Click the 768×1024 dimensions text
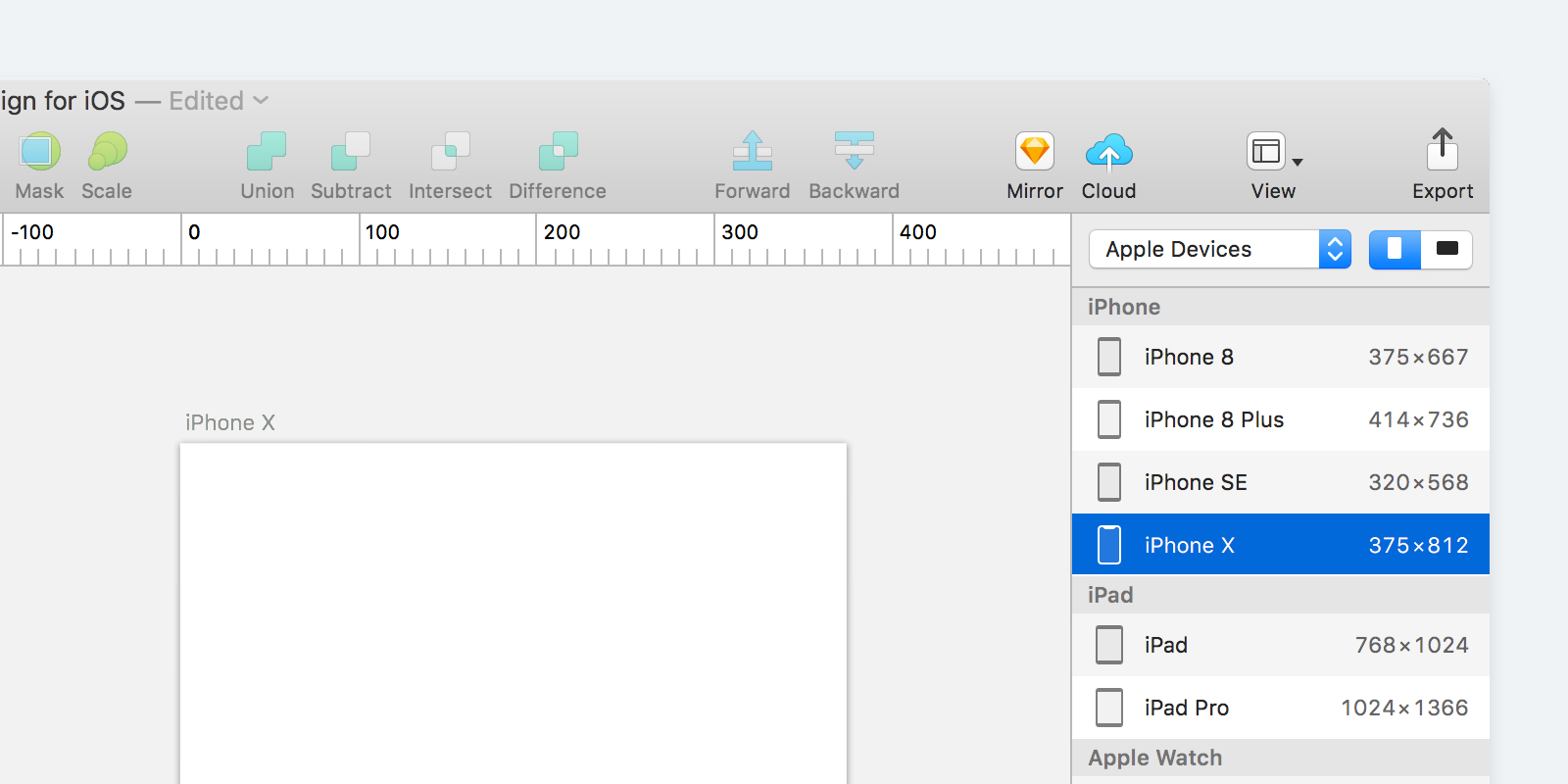Screen dimensions: 1568x784 tap(1411, 645)
